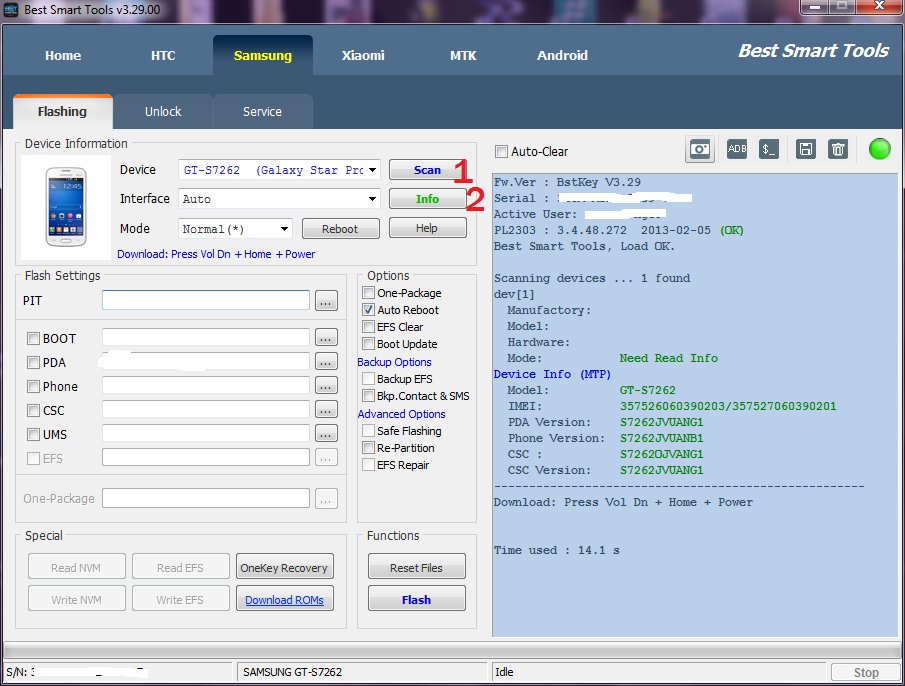This screenshot has width=905, height=686.
Task: Click the Scan button
Action: click(427, 170)
